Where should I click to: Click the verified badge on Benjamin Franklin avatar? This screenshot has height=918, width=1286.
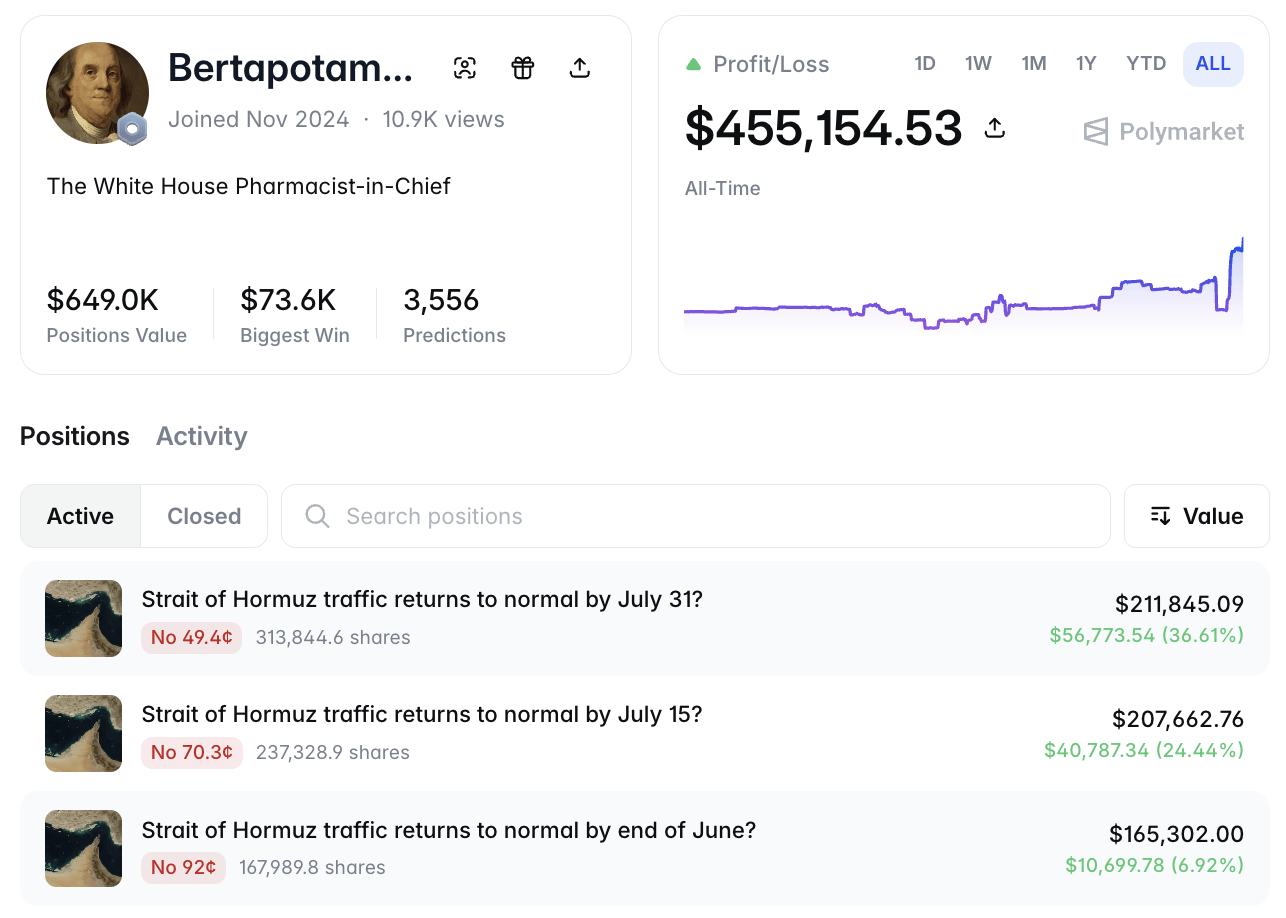[x=132, y=129]
